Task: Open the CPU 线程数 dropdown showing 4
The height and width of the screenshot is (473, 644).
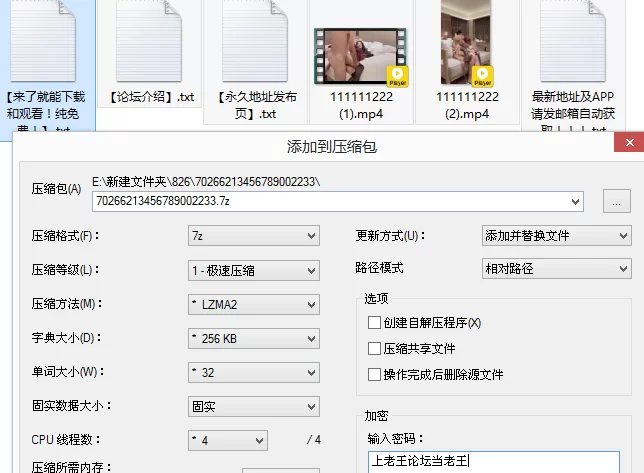Action: coord(228,441)
